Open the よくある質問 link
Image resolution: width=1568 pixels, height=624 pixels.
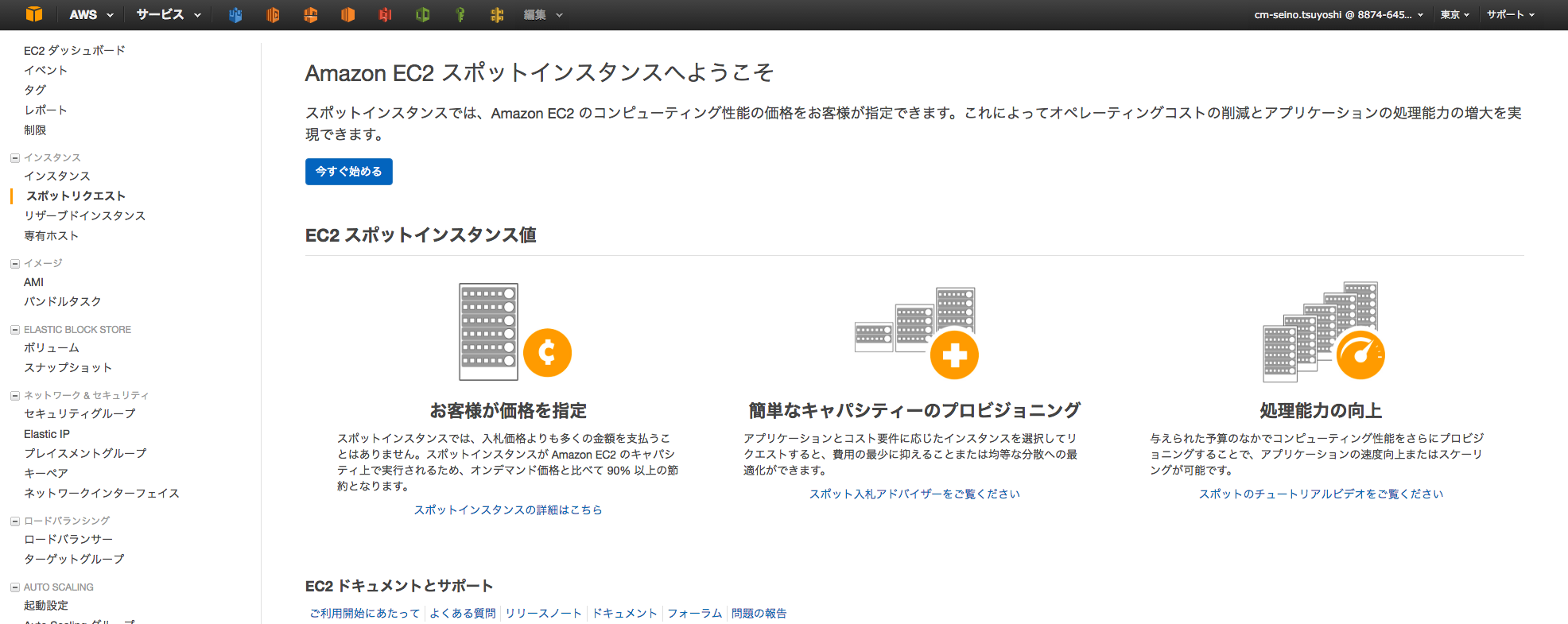[x=463, y=613]
